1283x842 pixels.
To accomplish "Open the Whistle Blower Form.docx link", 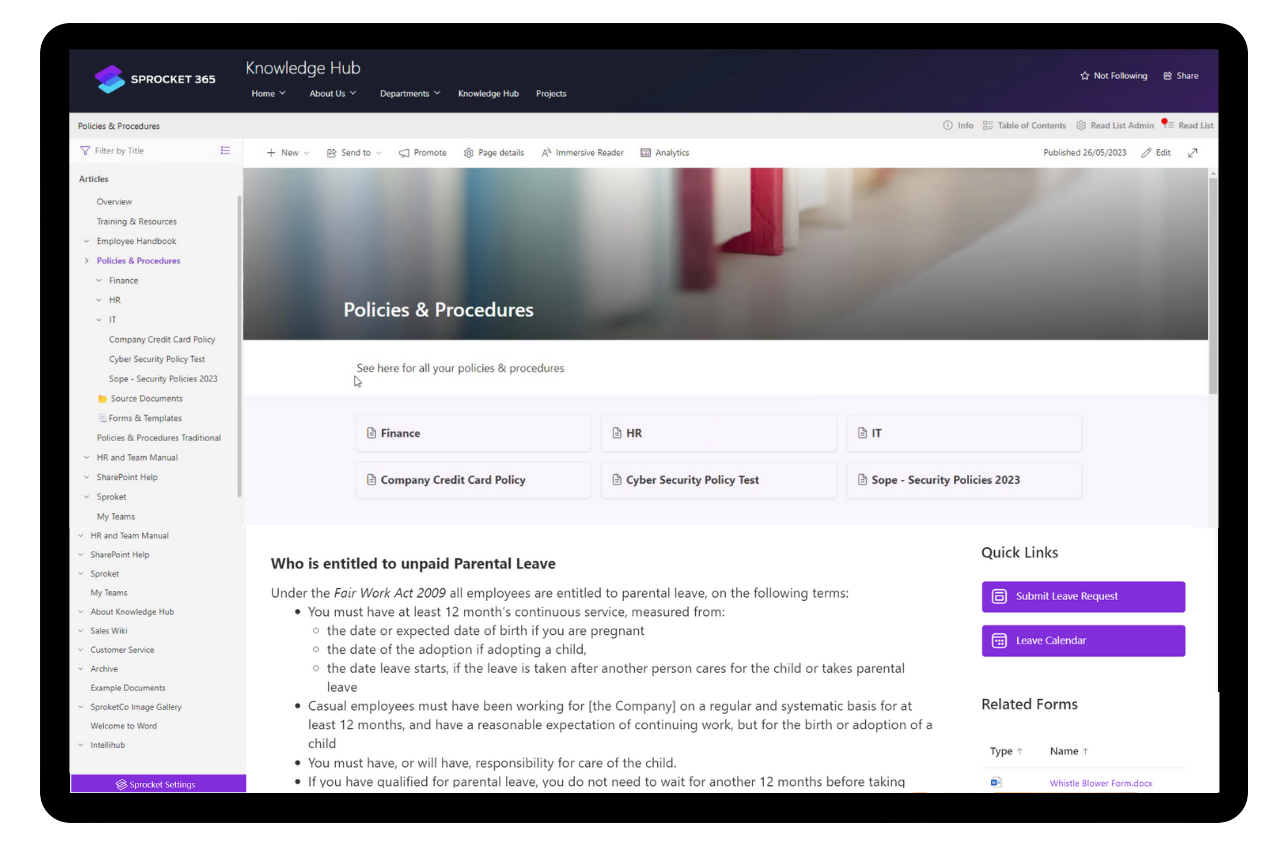I will 1100,783.
